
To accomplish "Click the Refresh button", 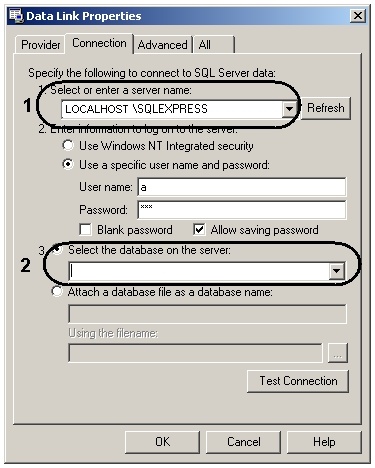I will 326,108.
